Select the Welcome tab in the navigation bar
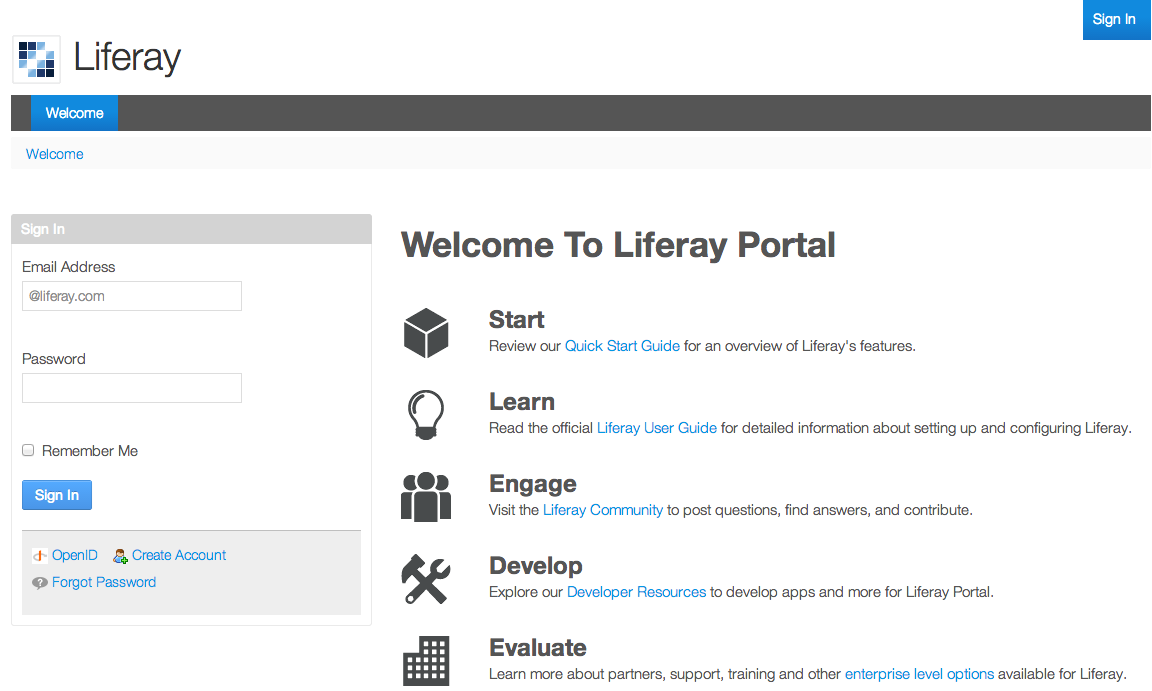The height and width of the screenshot is (691, 1152). (73, 113)
